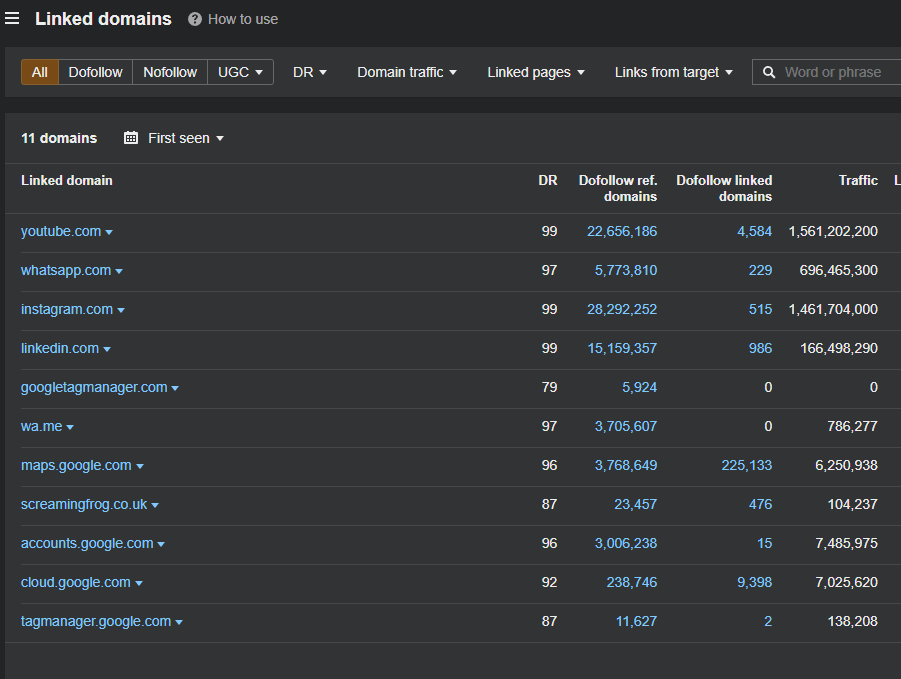Select the Nofollow filter
This screenshot has height=679, width=901.
tap(170, 72)
